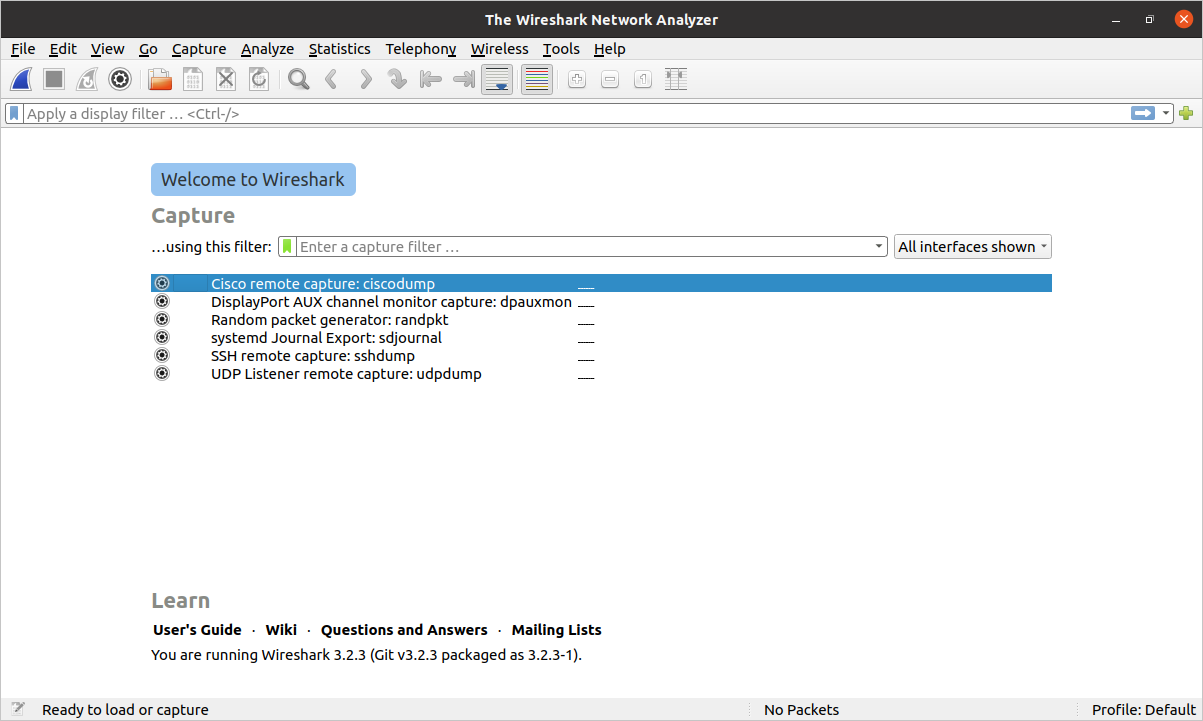Image resolution: width=1203 pixels, height=721 pixels.
Task: Open the Mailing Lists link
Action: point(556,630)
